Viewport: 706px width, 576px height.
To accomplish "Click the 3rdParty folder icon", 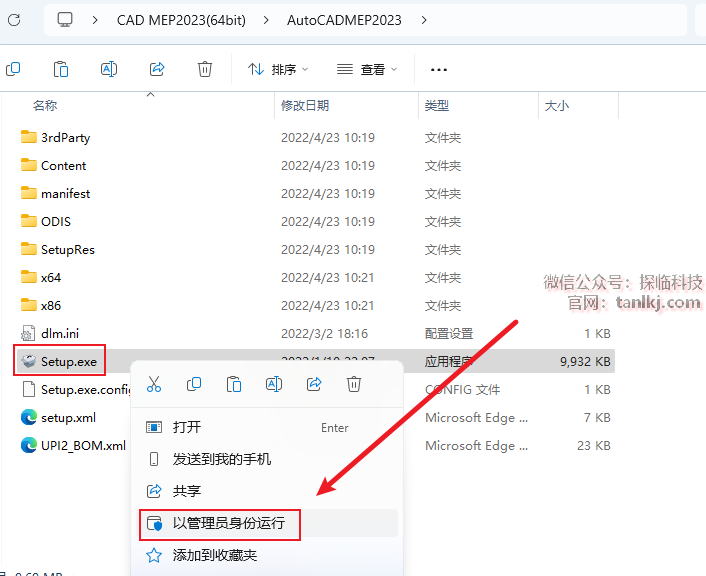I will point(29,137).
